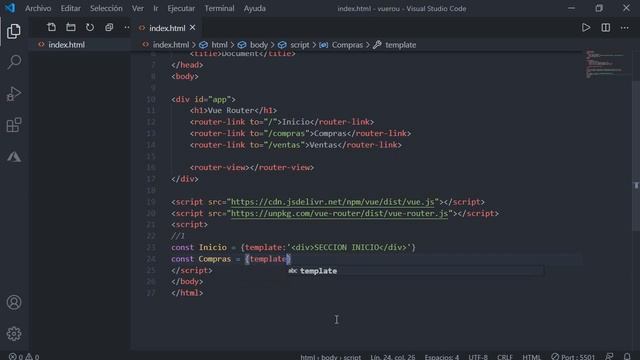Click the code minimap preview

pos(605,64)
